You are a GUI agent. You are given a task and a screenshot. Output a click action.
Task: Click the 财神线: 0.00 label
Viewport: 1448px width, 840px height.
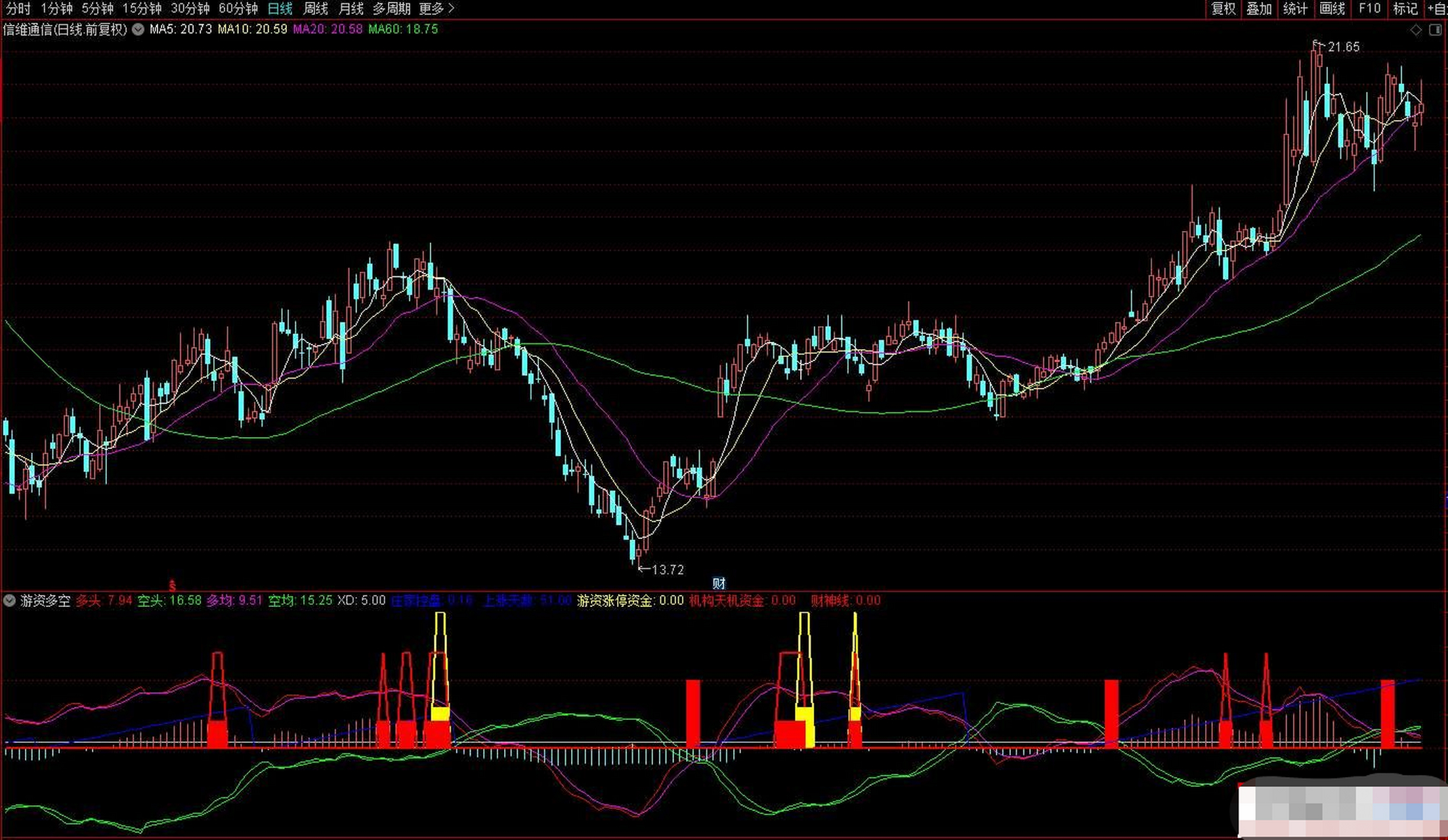click(845, 600)
